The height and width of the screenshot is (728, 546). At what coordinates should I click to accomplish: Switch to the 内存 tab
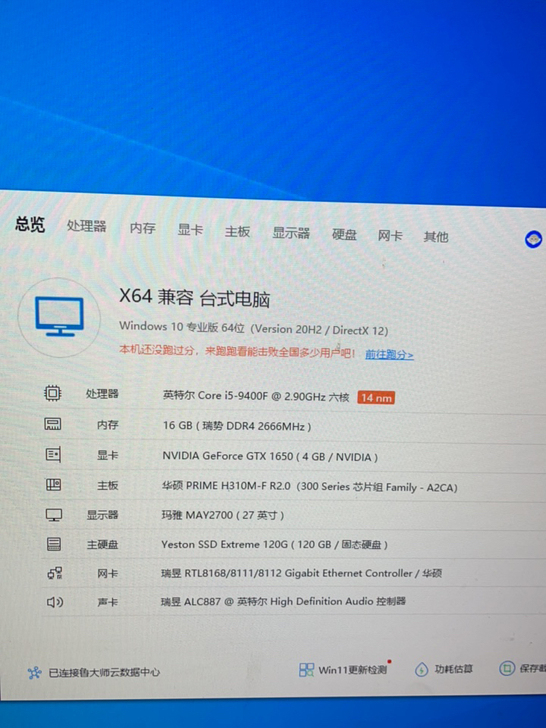click(143, 228)
